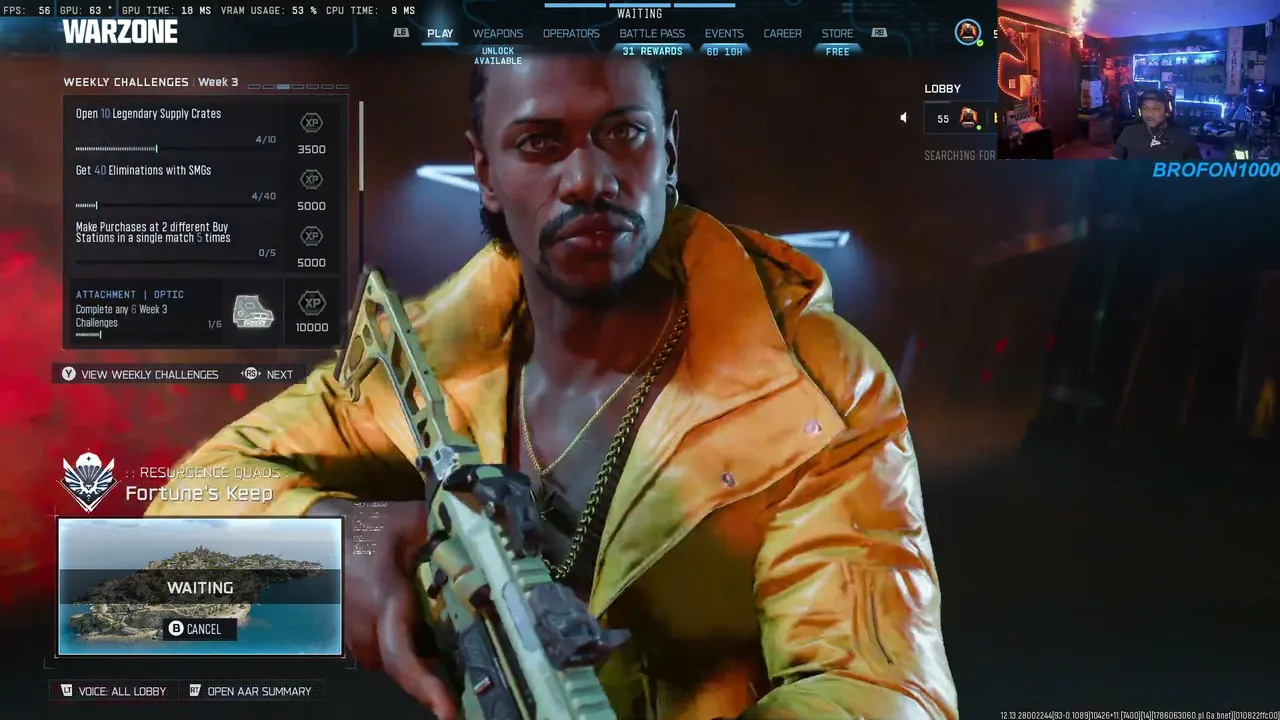Click the 4/40 eliminations progress count
1280x720 pixels.
[264, 197]
